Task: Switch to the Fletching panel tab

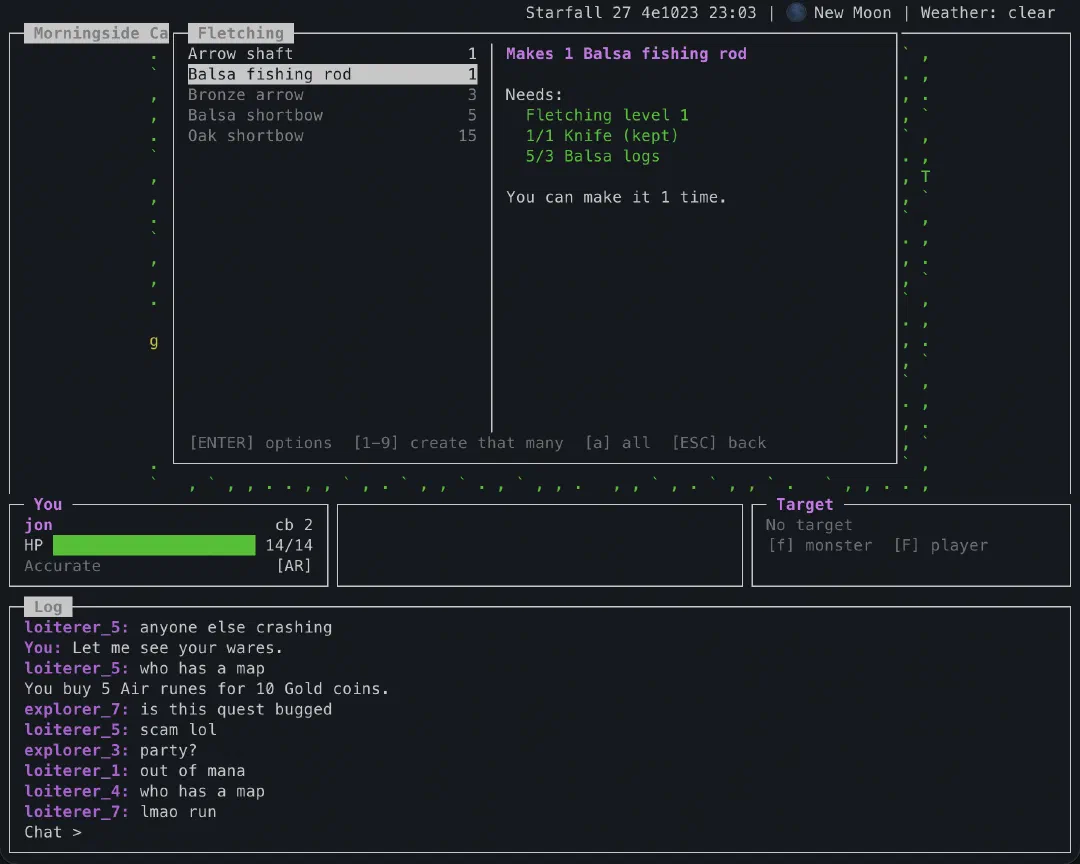Action: (240, 33)
